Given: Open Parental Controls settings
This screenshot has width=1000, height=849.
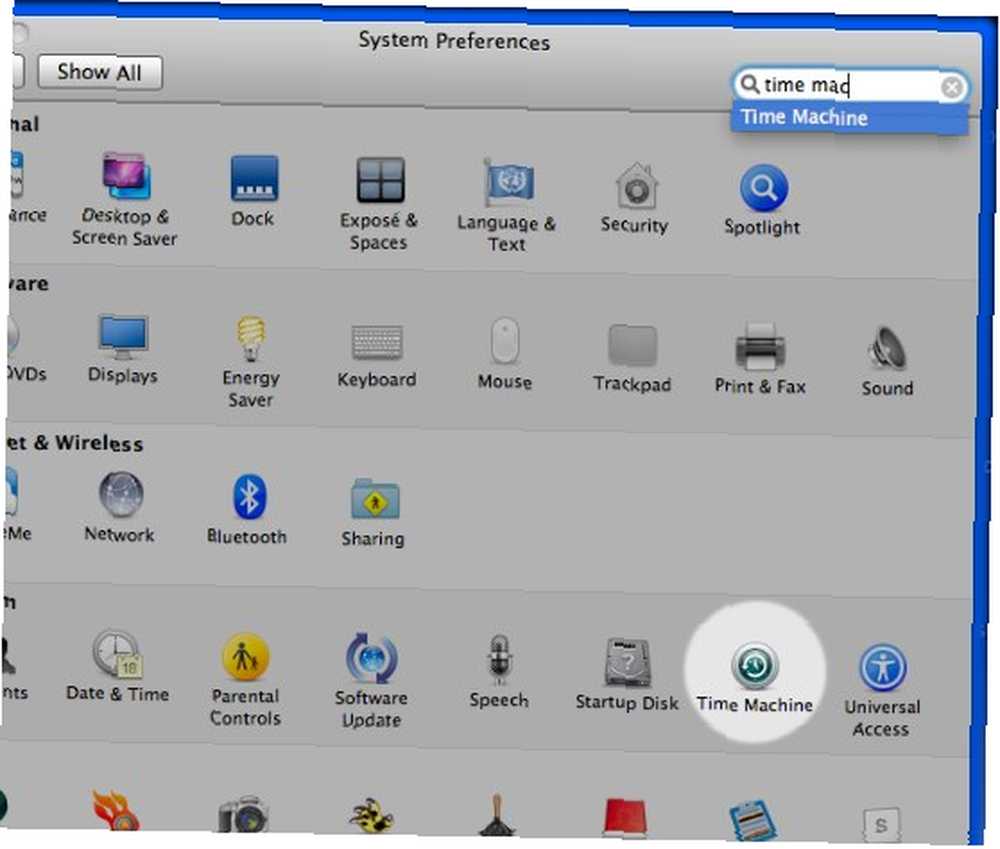Looking at the screenshot, I should pos(246,679).
